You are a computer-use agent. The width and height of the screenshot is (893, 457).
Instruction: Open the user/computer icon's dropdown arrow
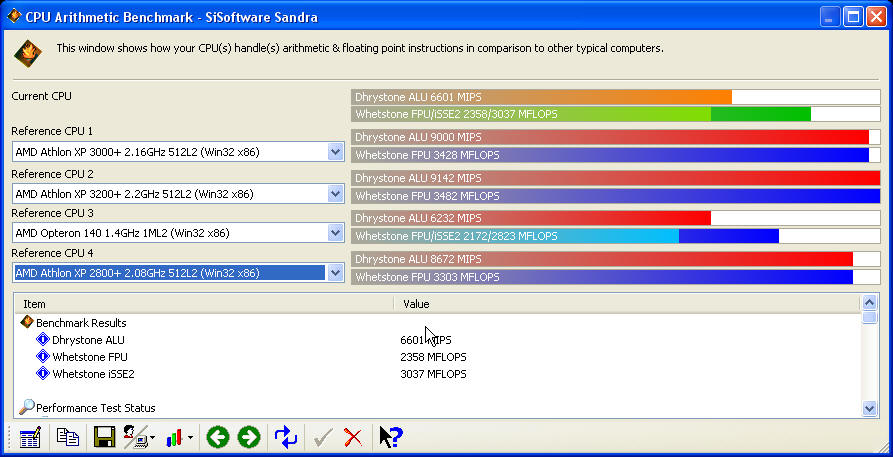[153, 438]
